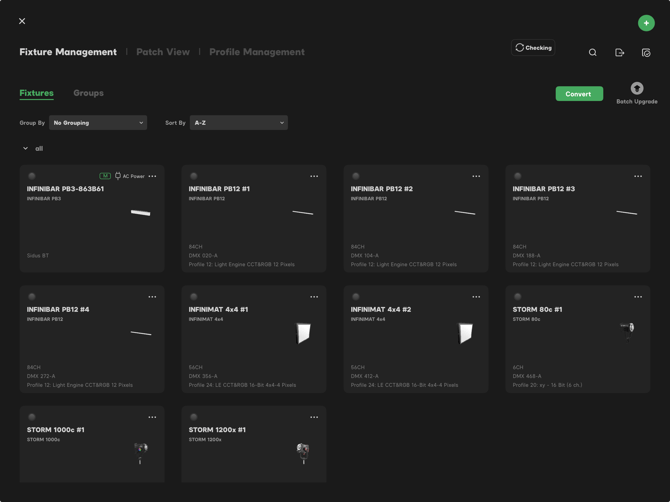Image resolution: width=670 pixels, height=502 pixels.
Task: Toggle status dot on INFINIBAR PB12 #3
Action: pos(517,176)
